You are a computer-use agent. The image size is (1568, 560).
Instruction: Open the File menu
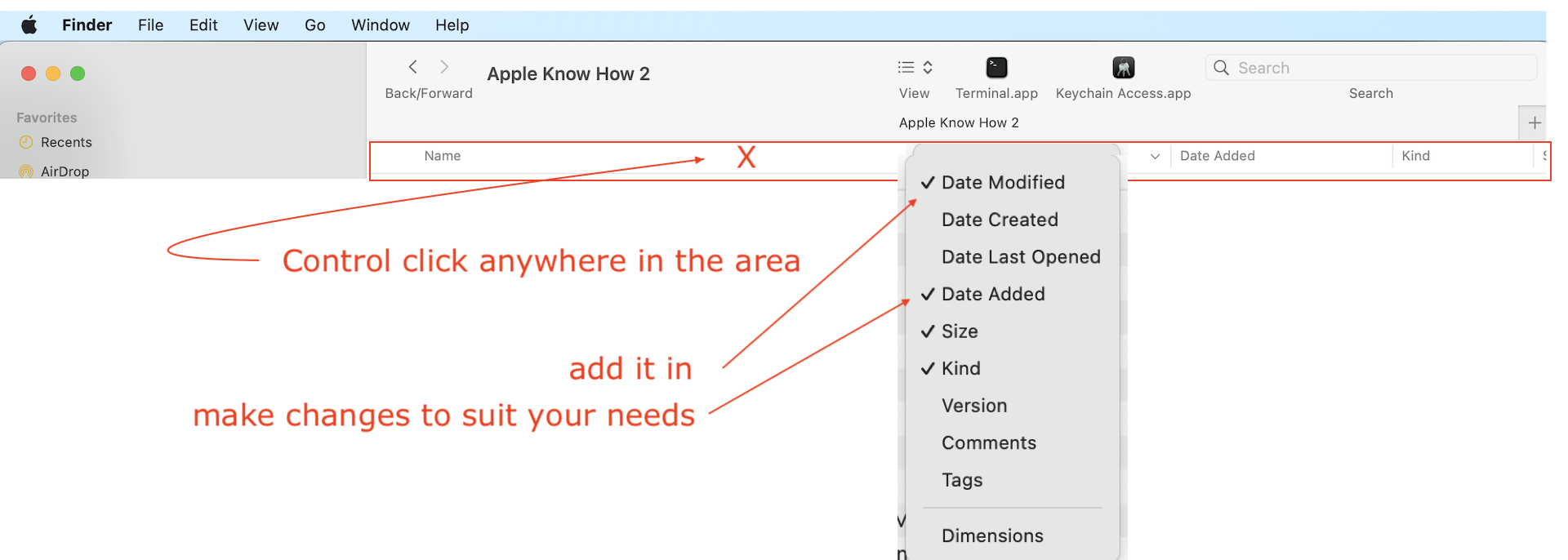click(150, 25)
